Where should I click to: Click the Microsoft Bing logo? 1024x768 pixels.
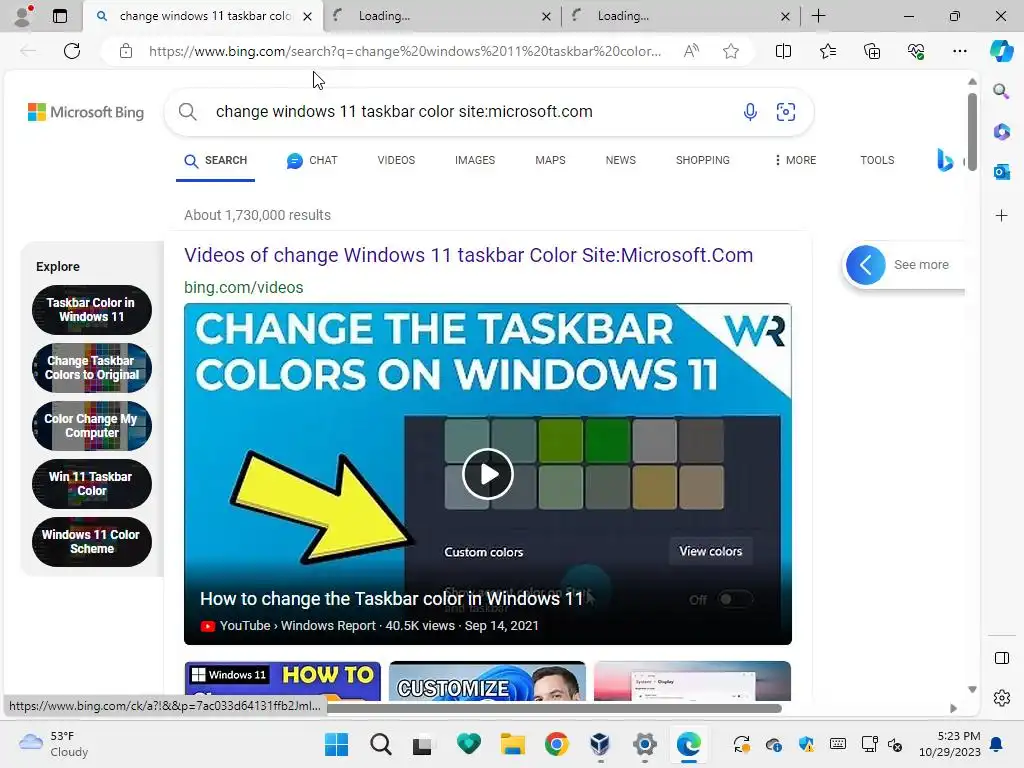(86, 112)
